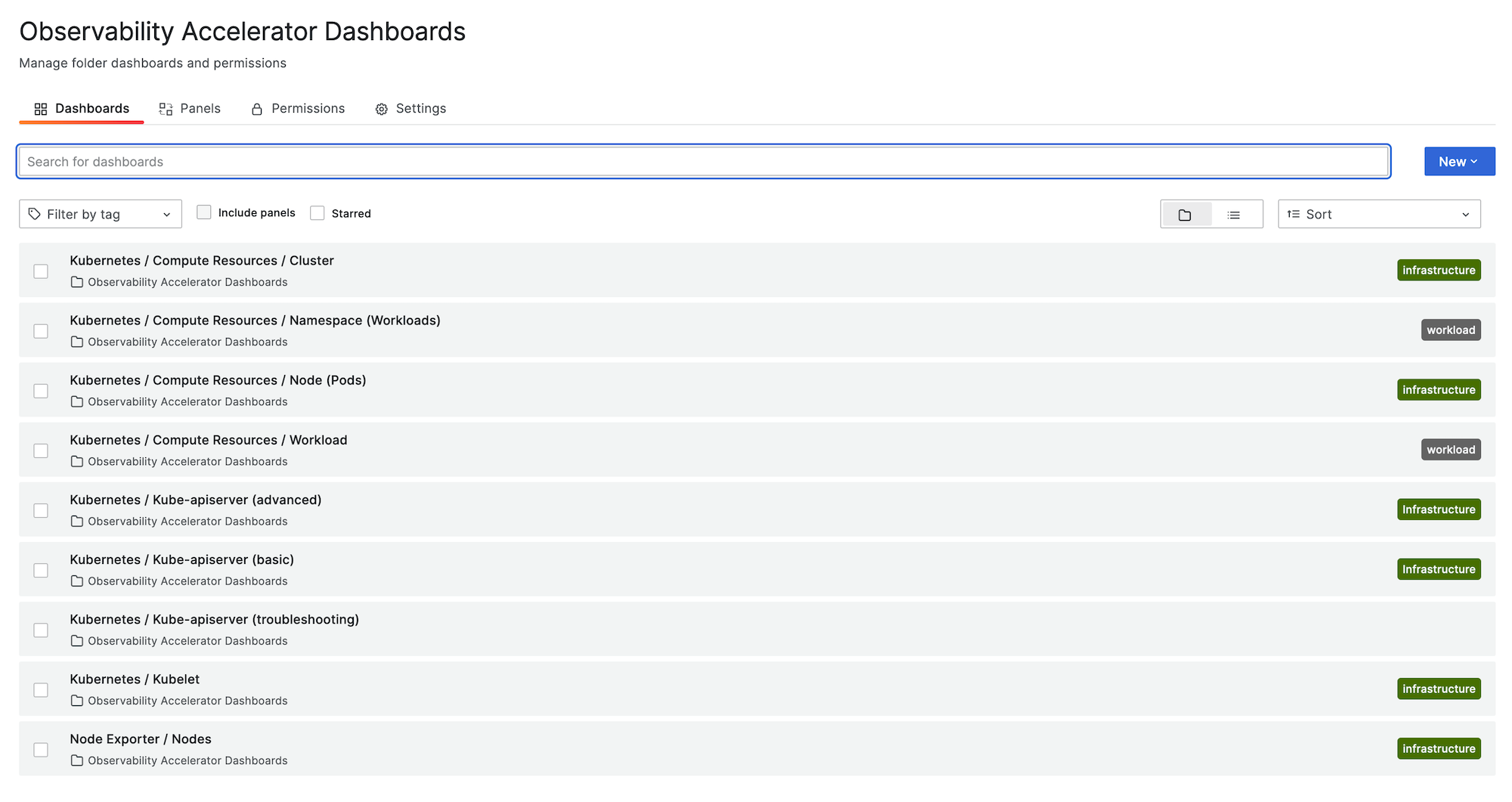Click the Permissions lock icon
1512x802 pixels.
[x=257, y=109]
